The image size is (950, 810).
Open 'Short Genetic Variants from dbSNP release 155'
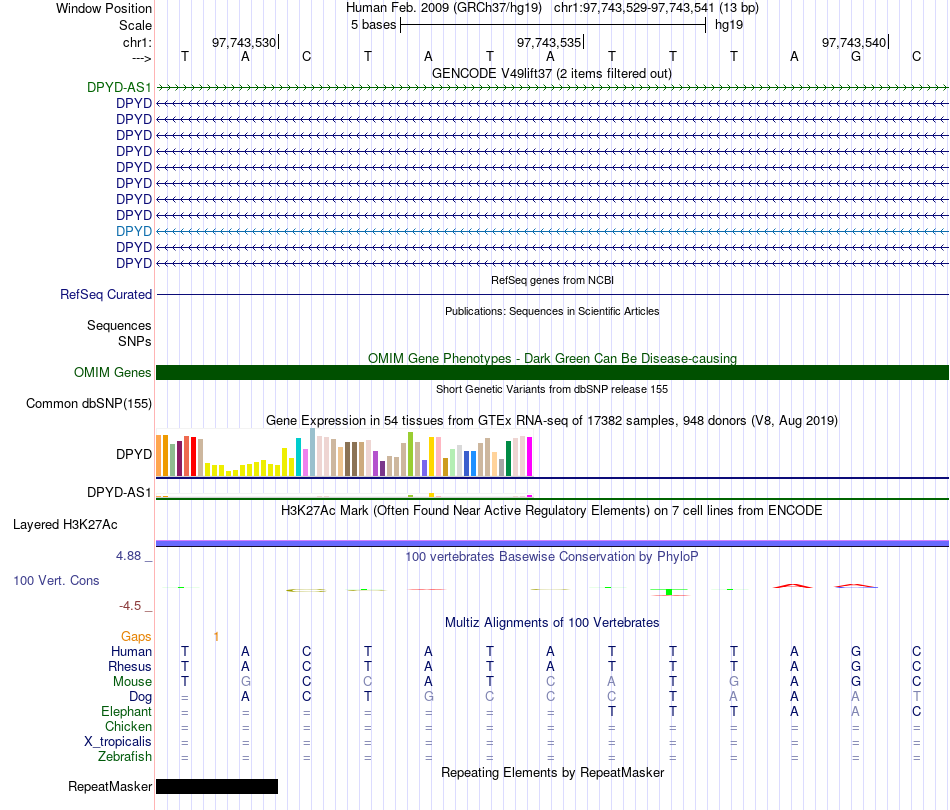(552, 390)
